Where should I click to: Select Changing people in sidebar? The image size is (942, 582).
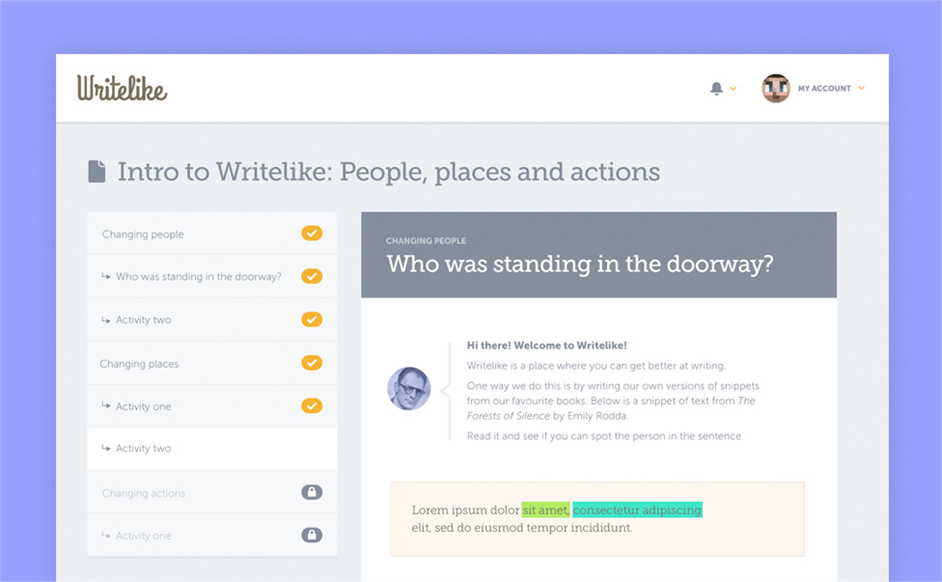pos(143,234)
